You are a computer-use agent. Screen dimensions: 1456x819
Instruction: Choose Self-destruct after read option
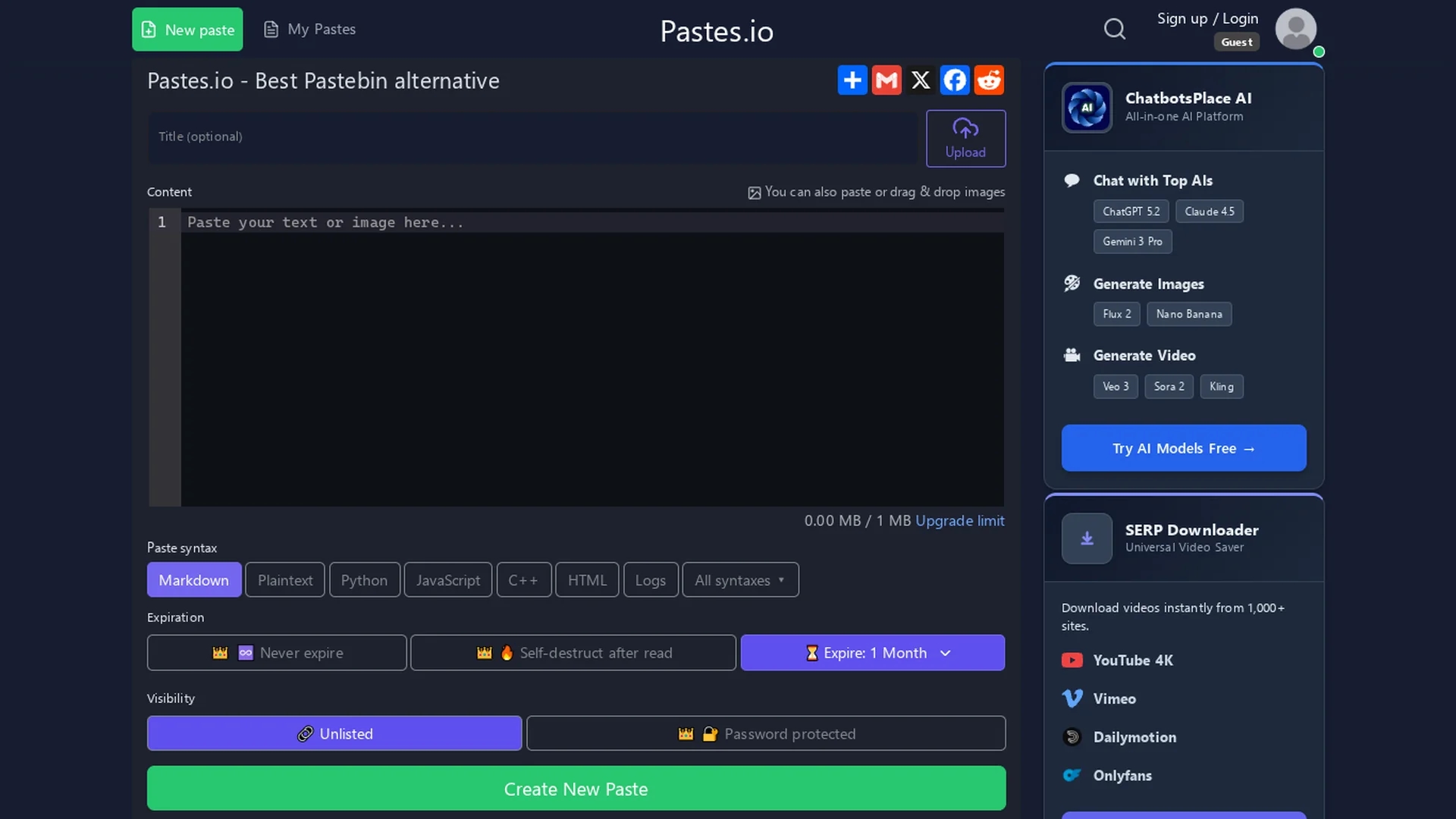point(573,652)
